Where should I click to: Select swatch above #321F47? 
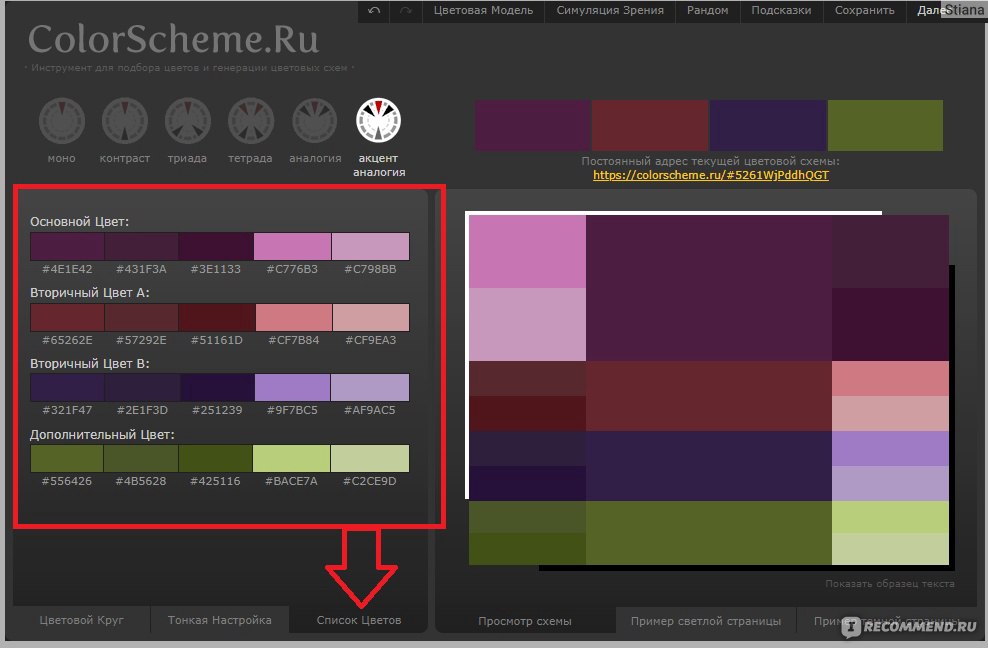coord(67,388)
